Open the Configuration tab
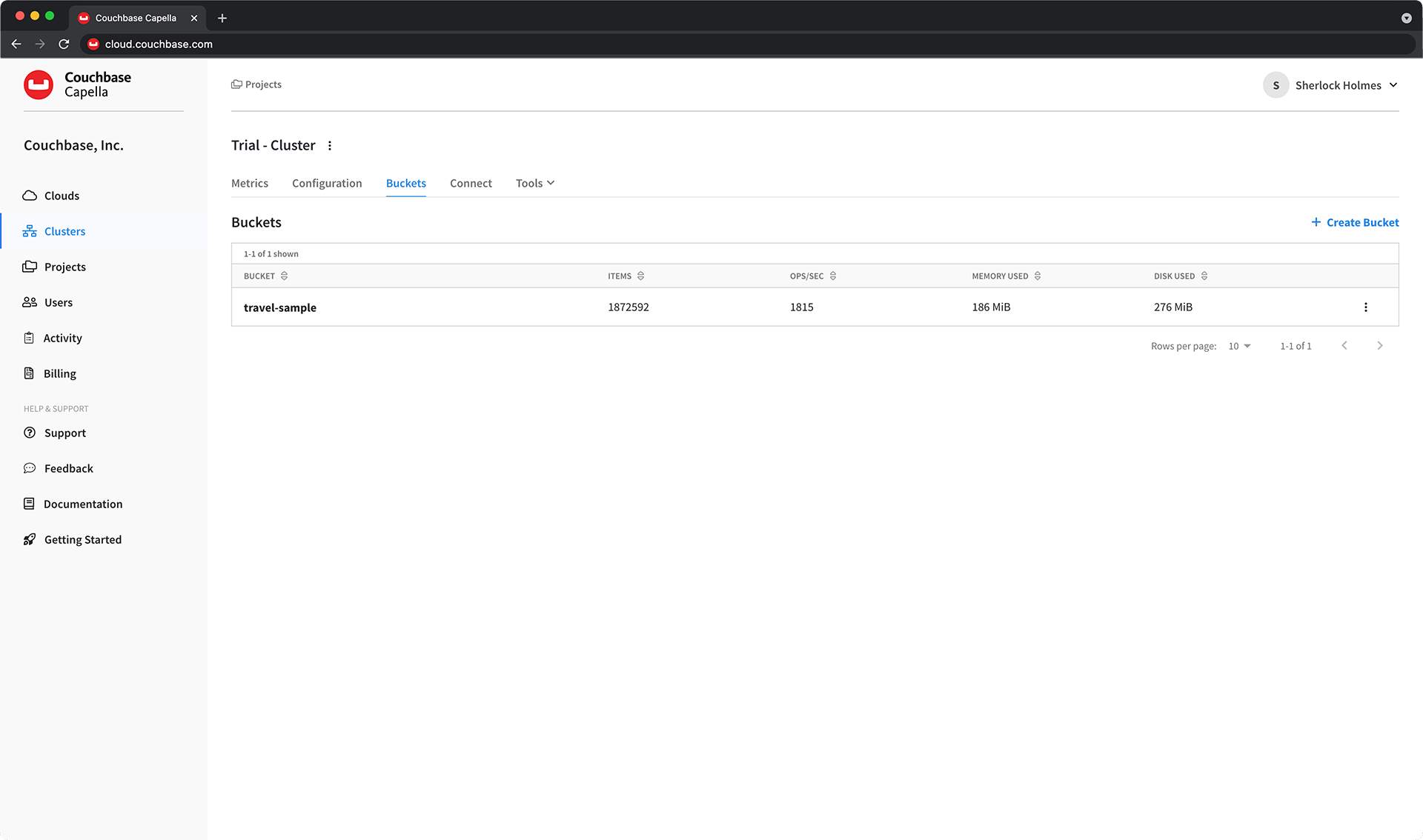 tap(327, 183)
